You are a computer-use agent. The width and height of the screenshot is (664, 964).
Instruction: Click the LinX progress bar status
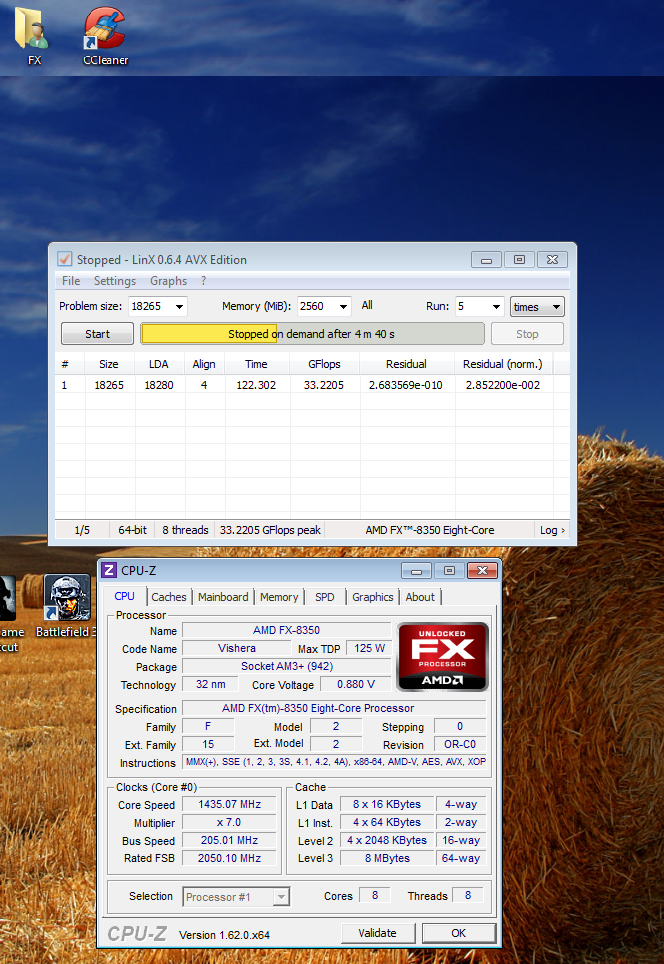pyautogui.click(x=312, y=334)
